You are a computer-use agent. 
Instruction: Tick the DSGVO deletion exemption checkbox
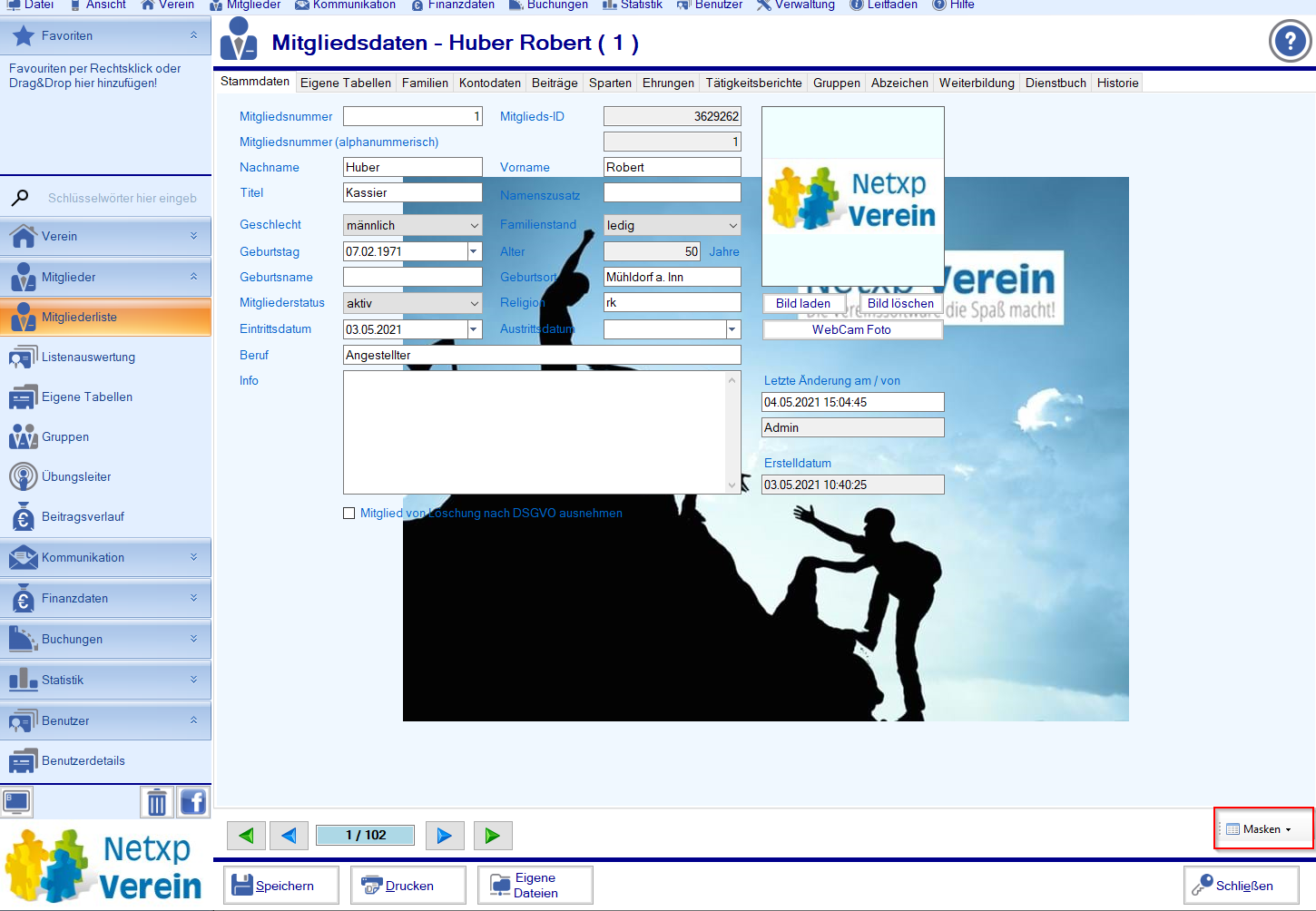(349, 514)
